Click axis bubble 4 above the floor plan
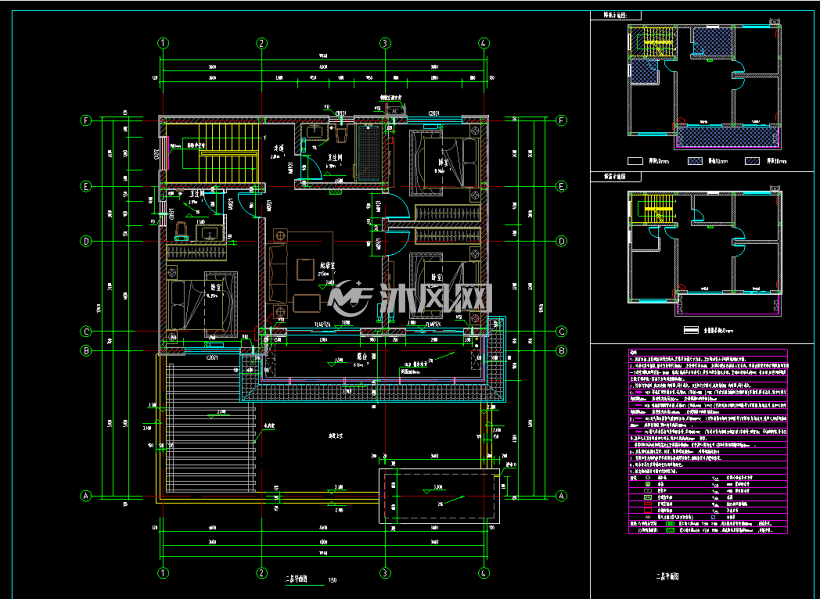Viewport: 820px width, 599px height. [x=484, y=43]
